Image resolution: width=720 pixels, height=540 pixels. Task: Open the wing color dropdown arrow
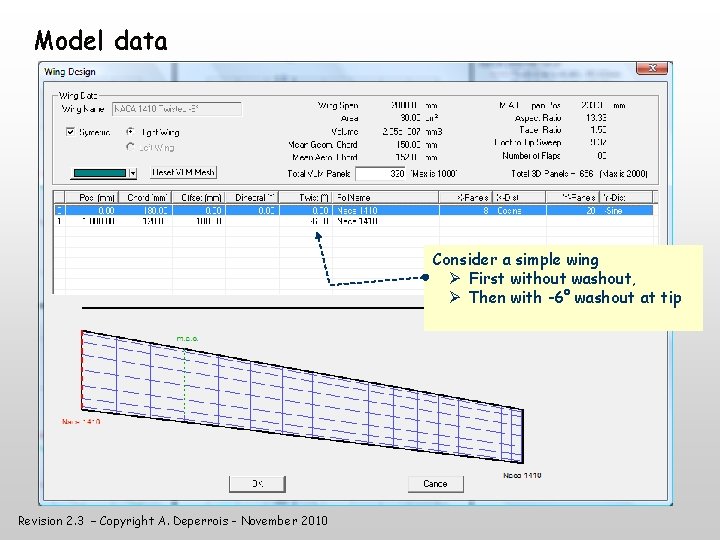(x=132, y=173)
